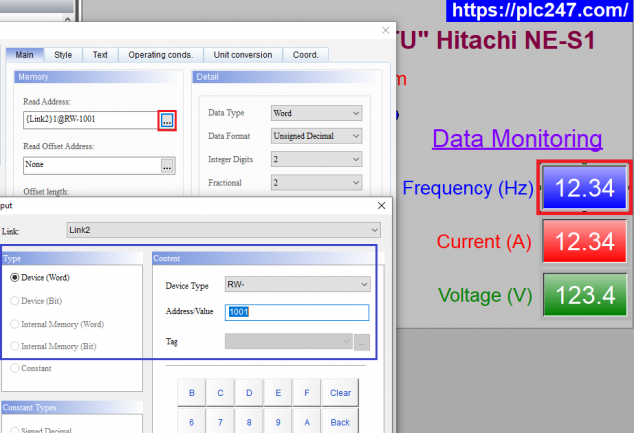
Task: Select the green Voltage numeric display
Action: point(585,295)
